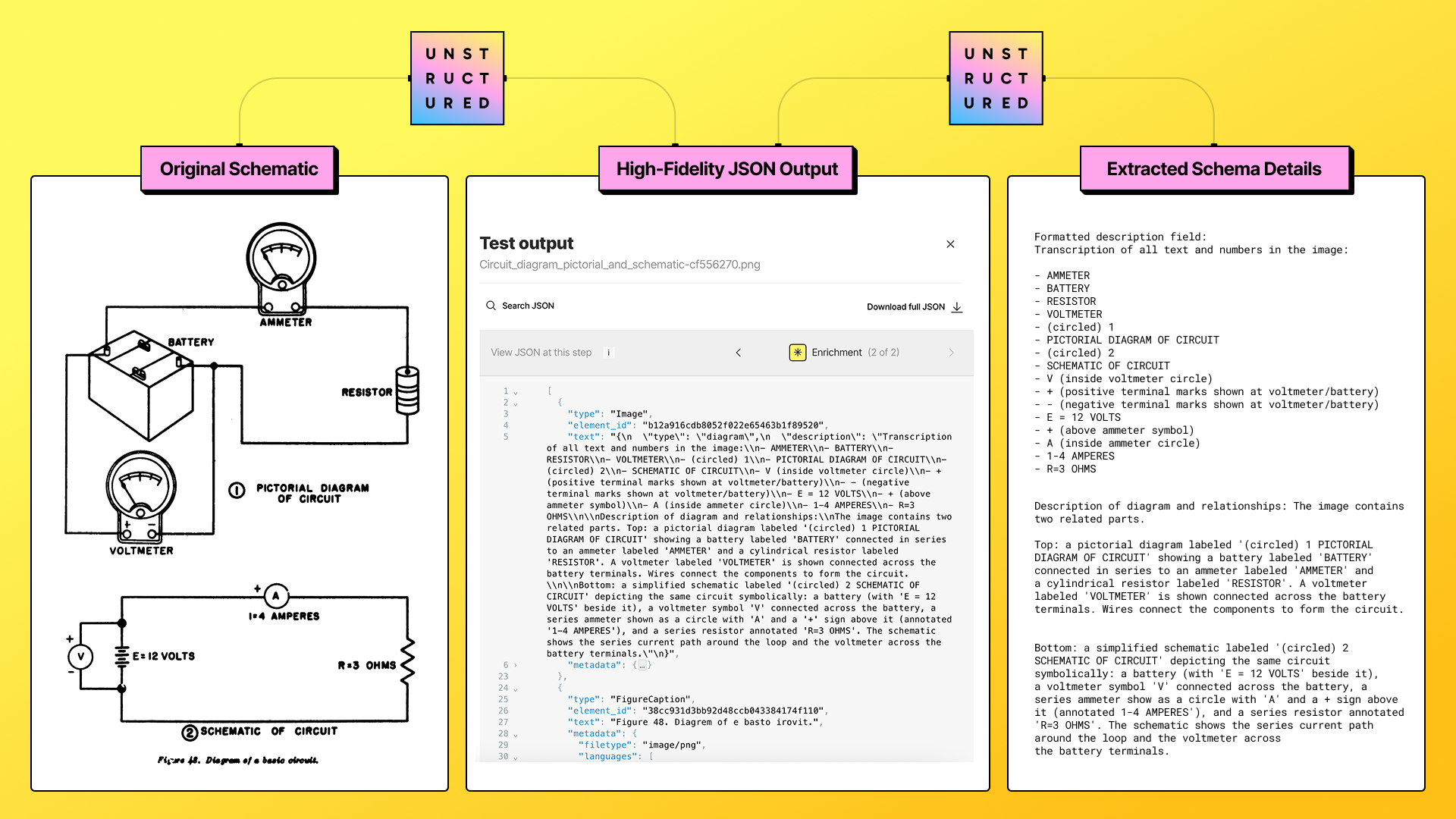This screenshot has width=1456, height=819.
Task: Collapse the JSON array at line 1
Action: point(516,392)
